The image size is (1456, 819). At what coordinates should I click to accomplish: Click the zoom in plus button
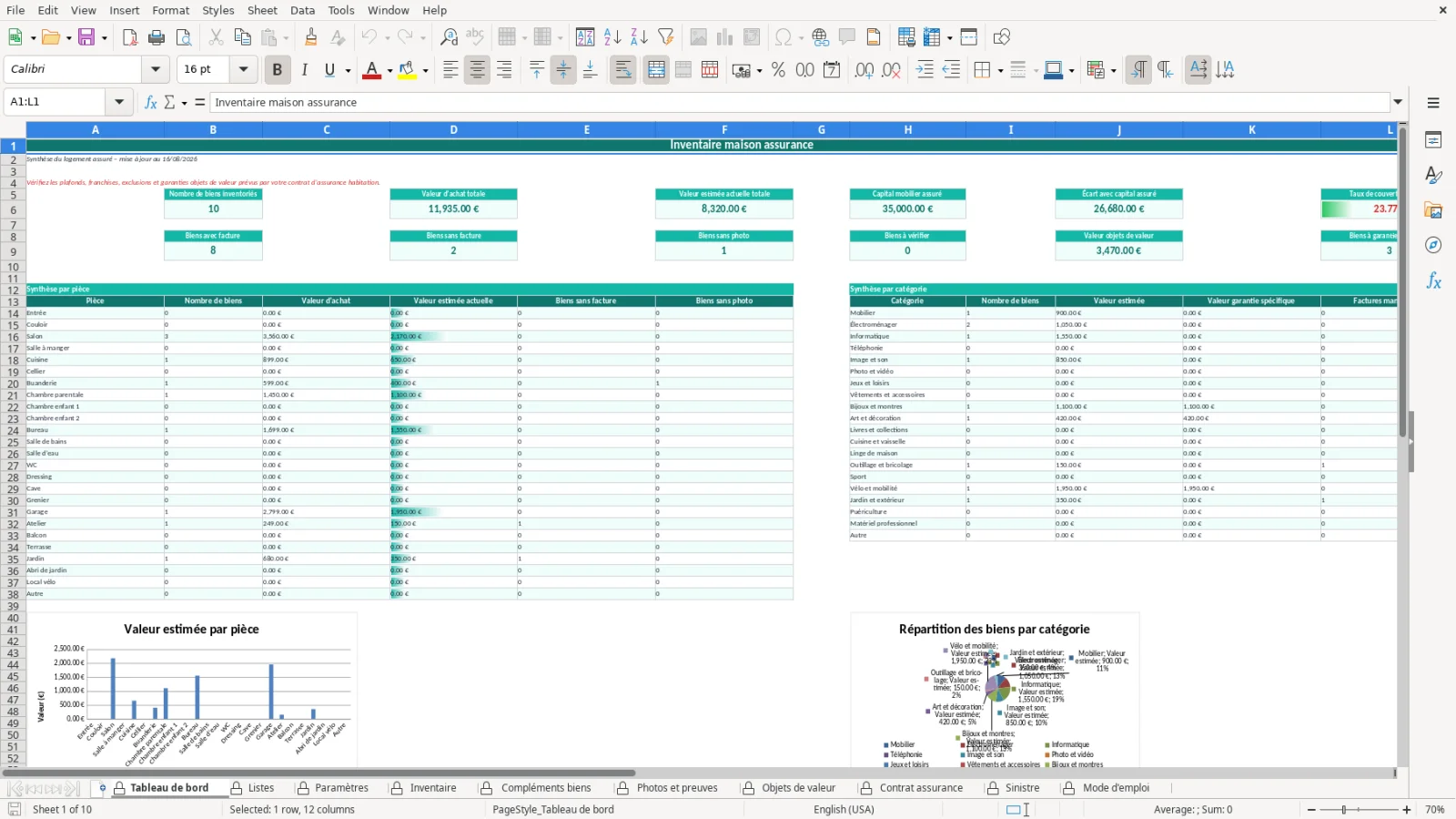[1406, 810]
